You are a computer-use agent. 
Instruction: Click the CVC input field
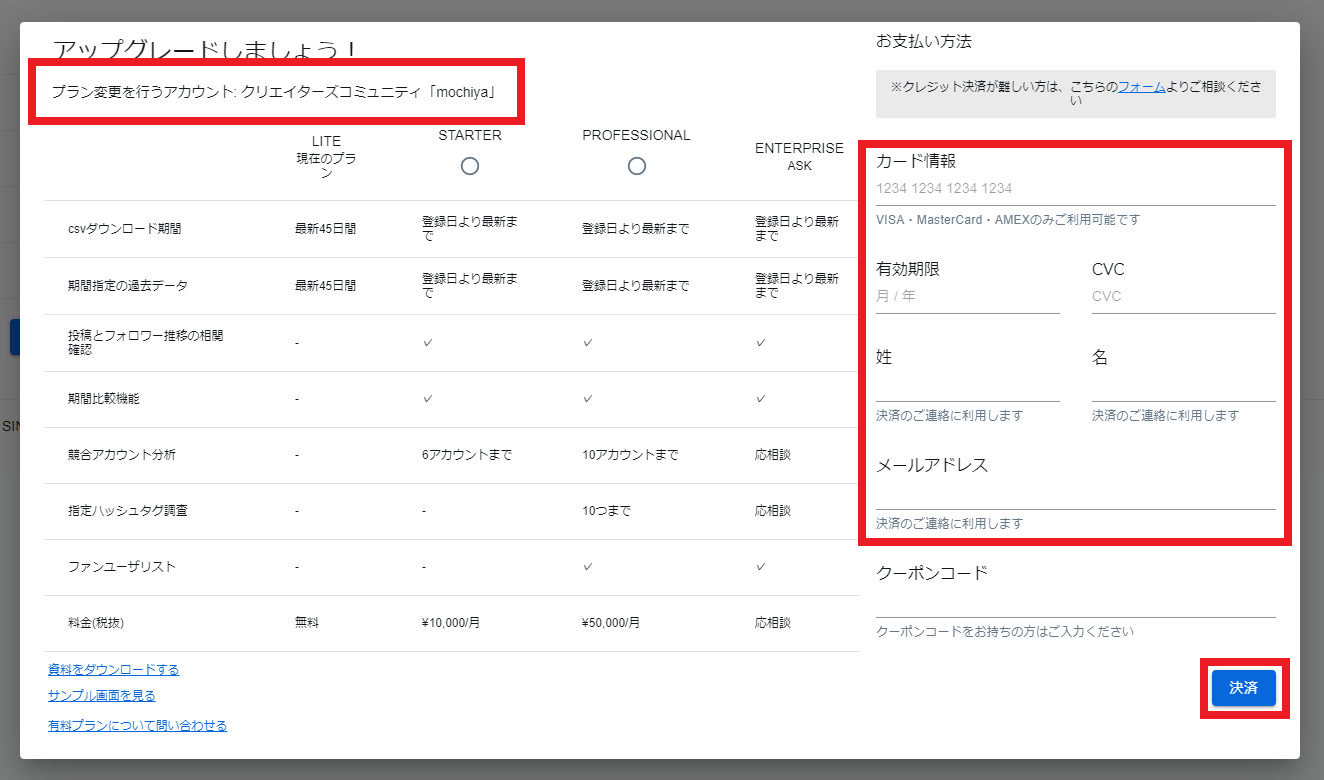1183,297
